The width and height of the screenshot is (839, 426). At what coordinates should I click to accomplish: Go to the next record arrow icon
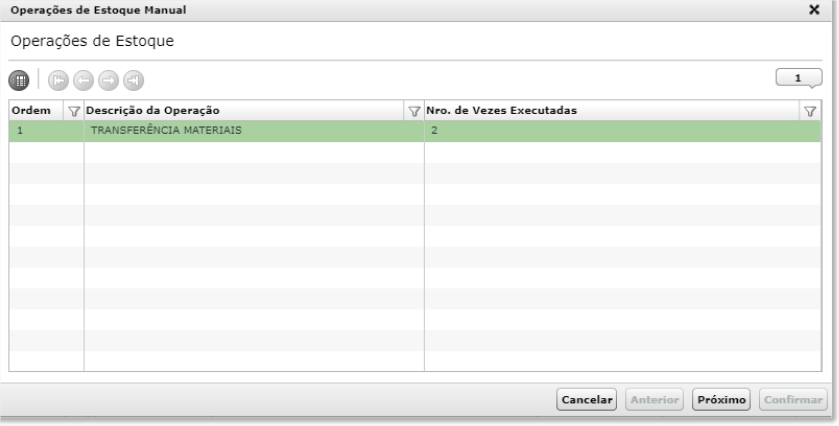pyautogui.click(x=109, y=81)
